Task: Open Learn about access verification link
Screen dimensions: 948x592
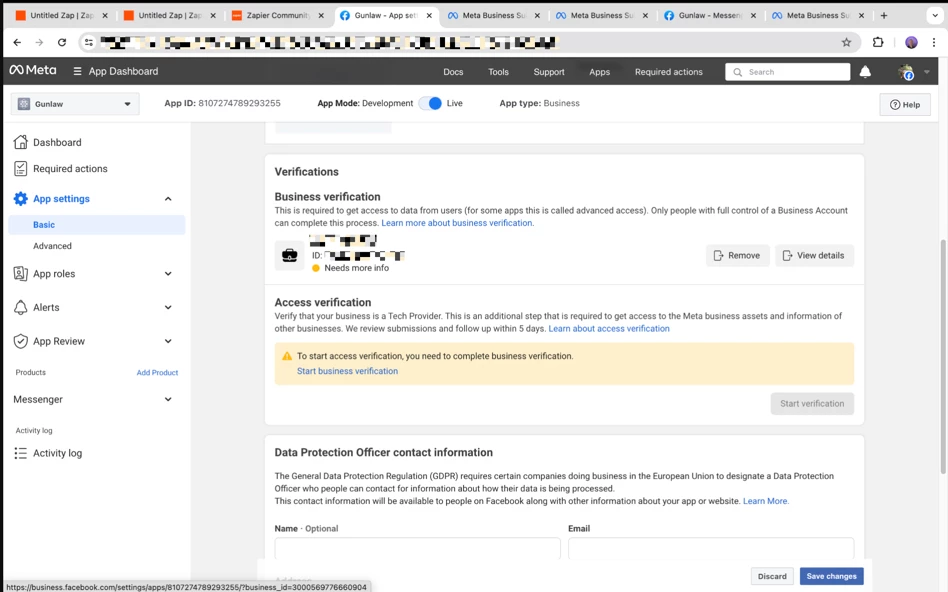Action: point(609,329)
